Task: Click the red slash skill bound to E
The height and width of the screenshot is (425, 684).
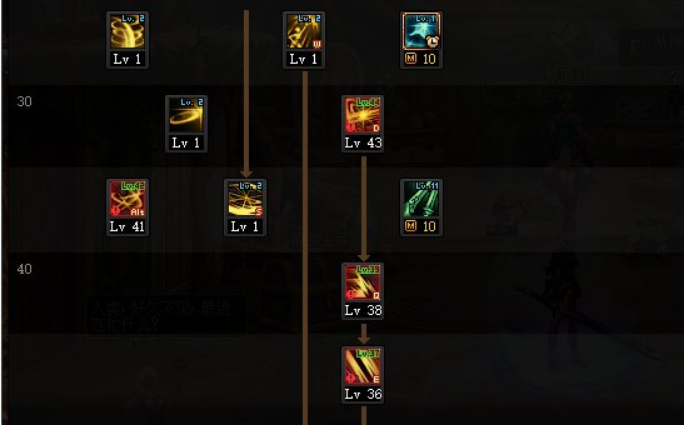Action: pyautogui.click(x=363, y=366)
